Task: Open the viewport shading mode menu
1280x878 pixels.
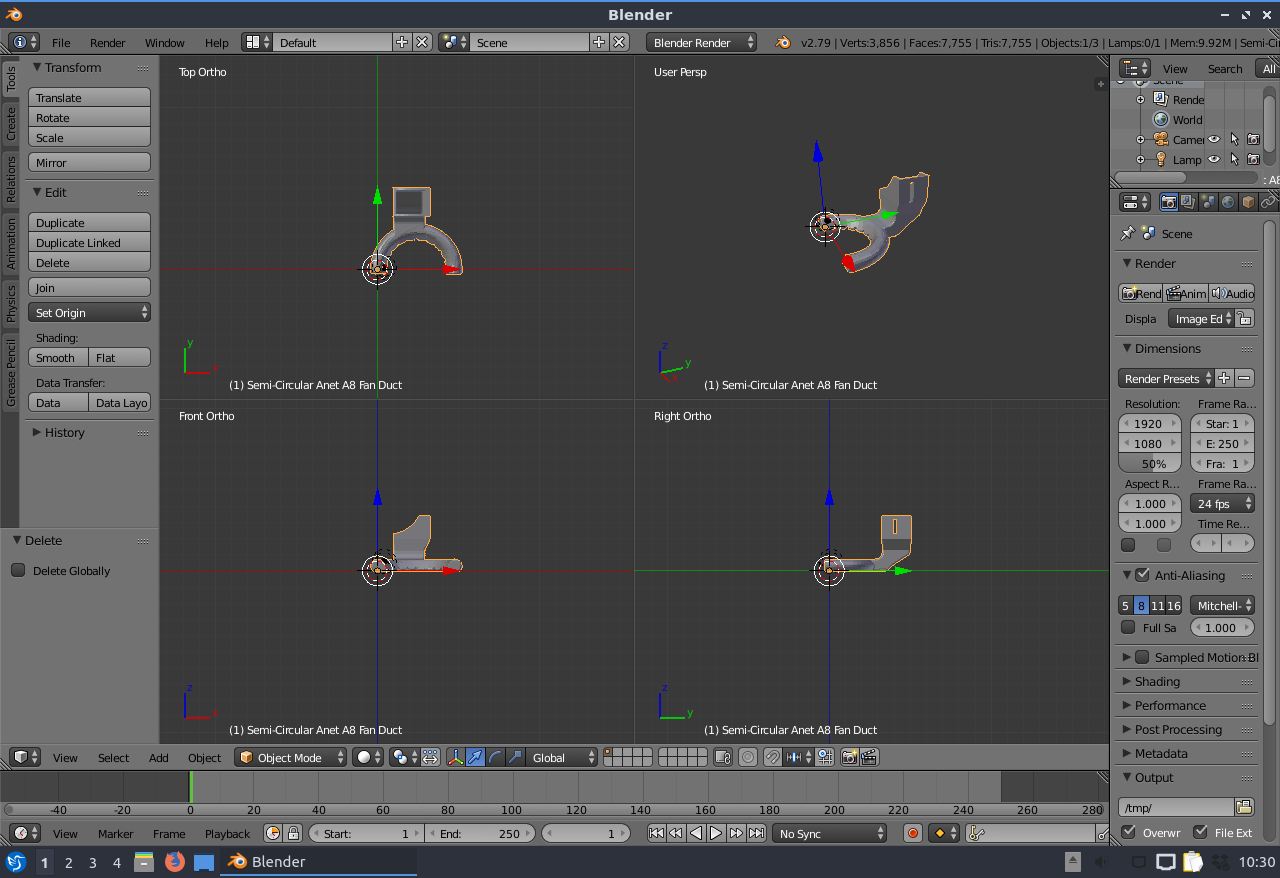Action: (x=367, y=757)
